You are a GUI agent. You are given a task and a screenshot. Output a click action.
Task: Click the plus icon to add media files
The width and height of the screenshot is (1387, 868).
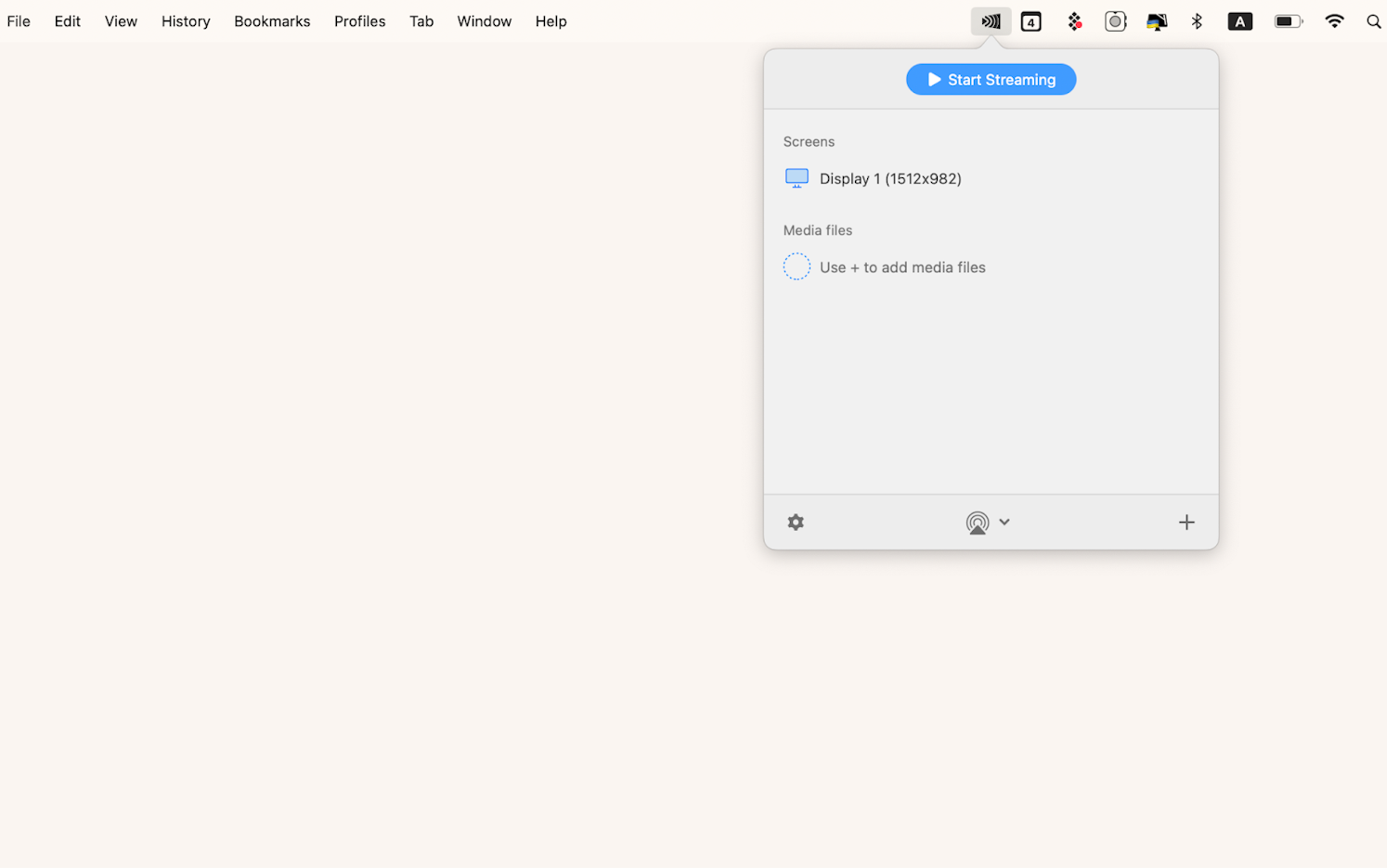[x=1186, y=522]
